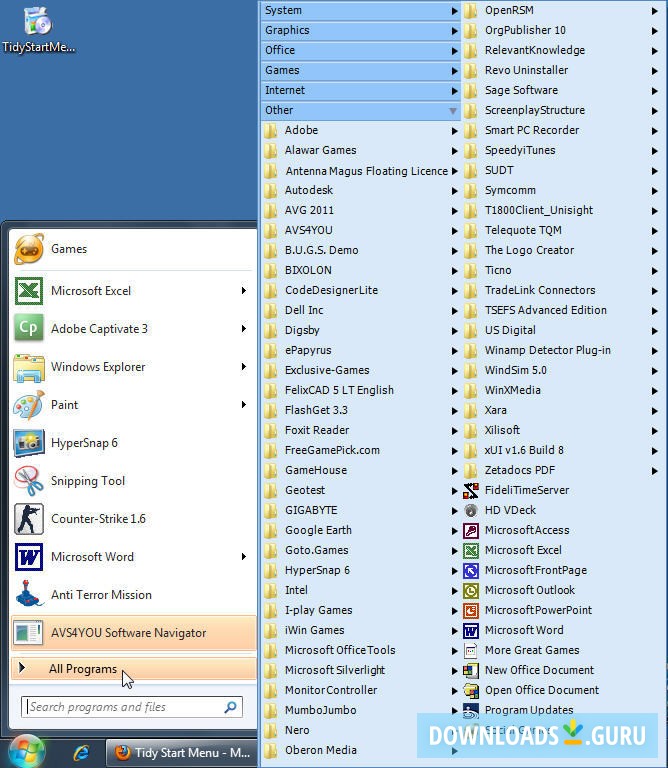This screenshot has width=668, height=768.
Task: Open WinXMedia folder
Action: click(561, 390)
